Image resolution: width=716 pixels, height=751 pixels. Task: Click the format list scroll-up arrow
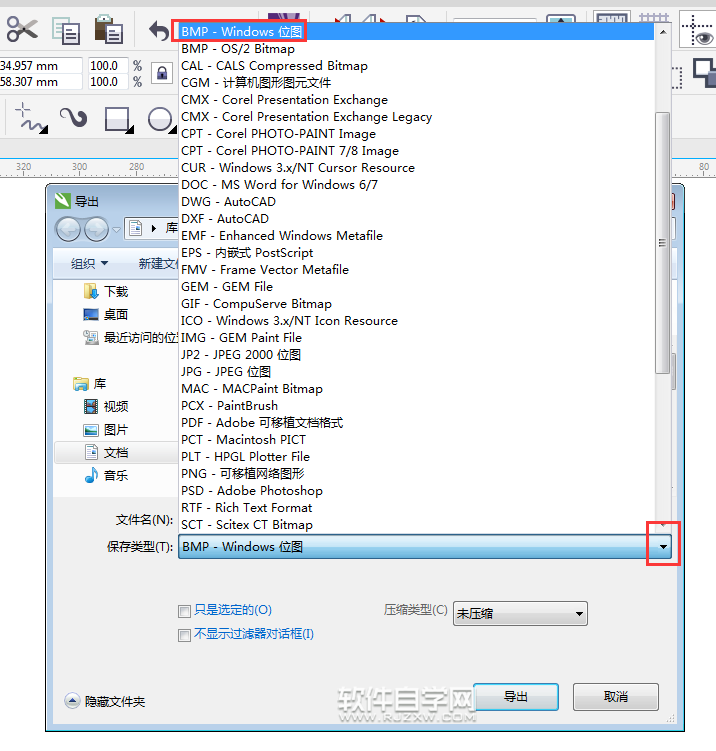(663, 32)
